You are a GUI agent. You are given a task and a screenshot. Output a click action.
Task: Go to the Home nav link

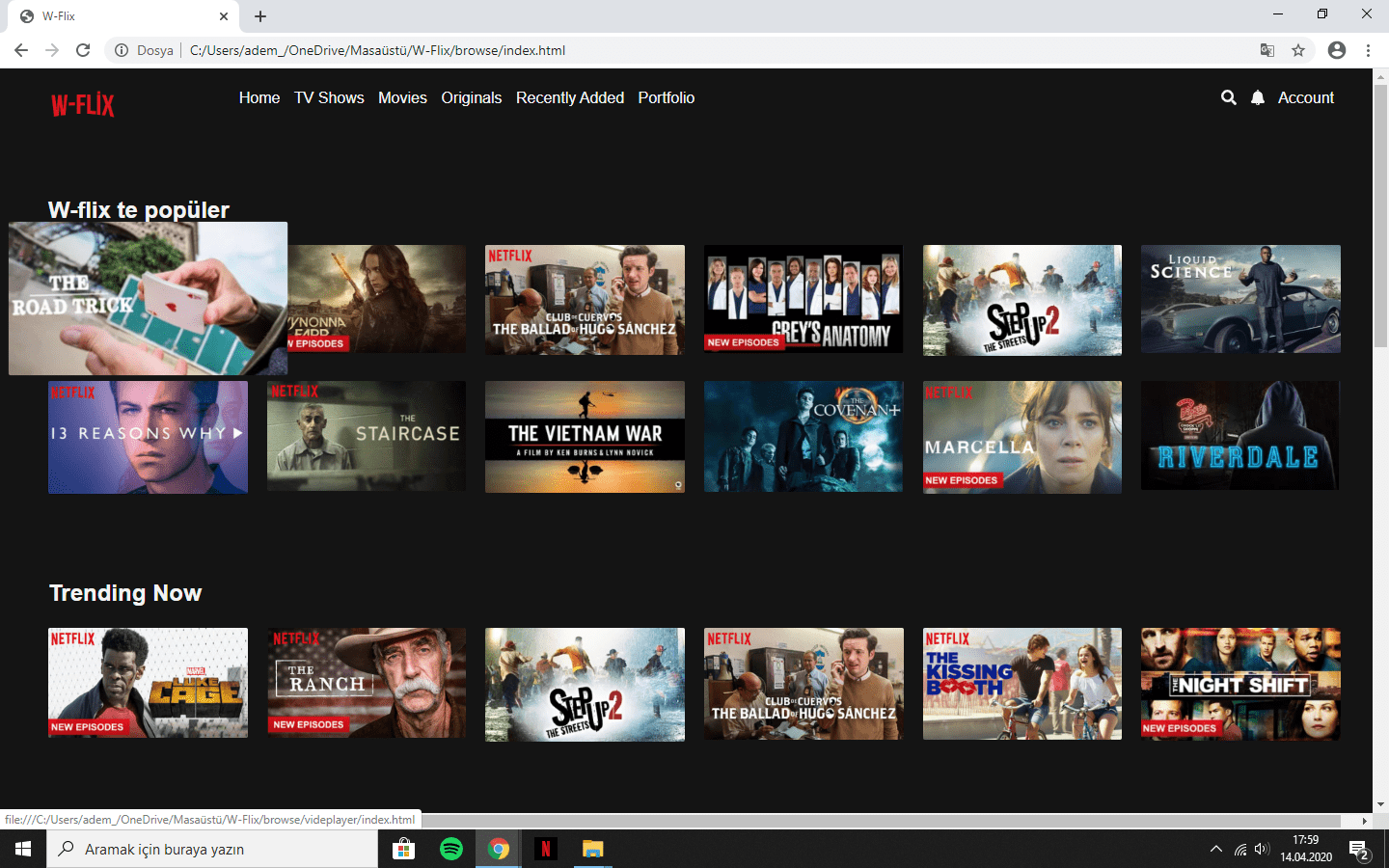click(259, 97)
